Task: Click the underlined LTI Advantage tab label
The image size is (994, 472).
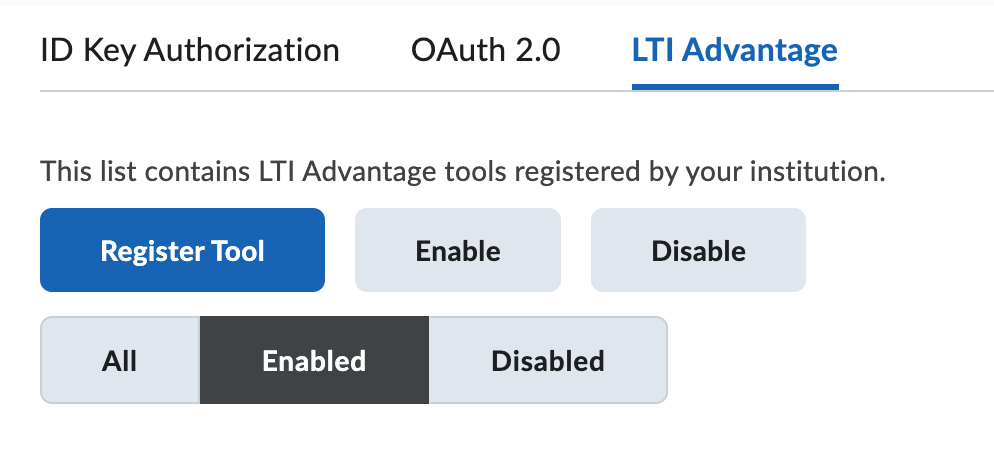Action: pyautogui.click(x=734, y=50)
